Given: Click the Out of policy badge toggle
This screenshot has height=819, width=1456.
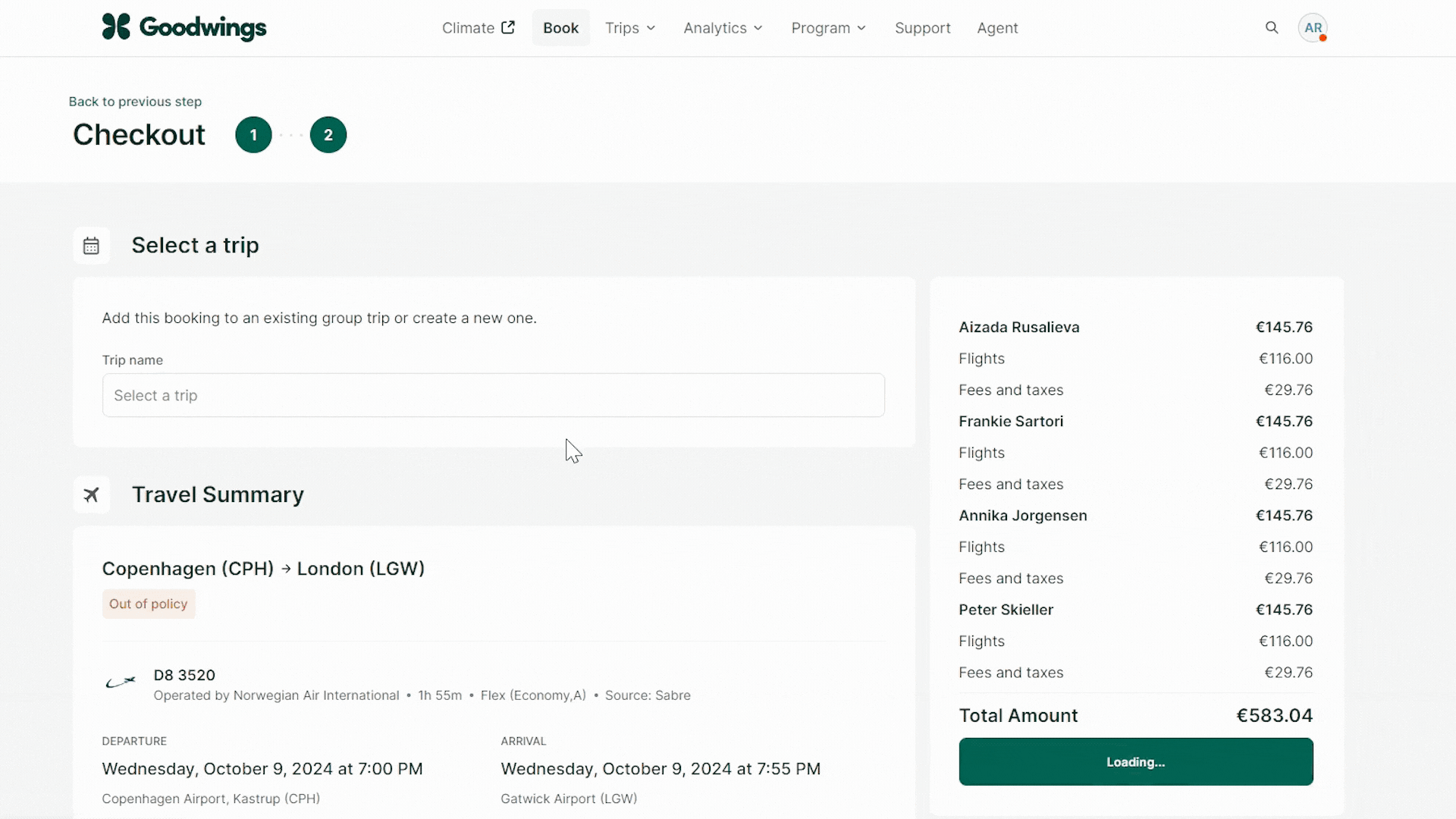Looking at the screenshot, I should click(x=148, y=603).
